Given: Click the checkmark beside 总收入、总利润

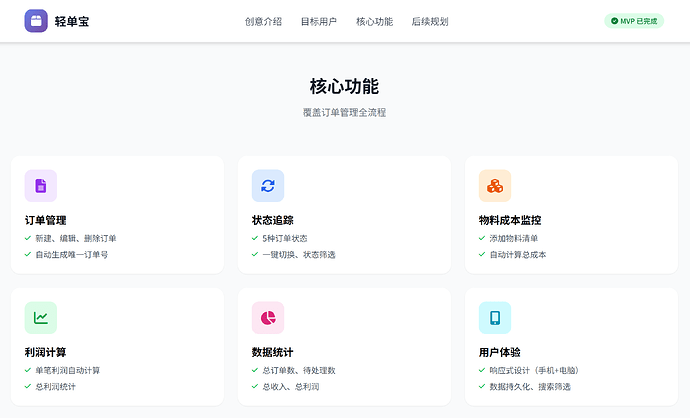Looking at the screenshot, I should click(255, 386).
